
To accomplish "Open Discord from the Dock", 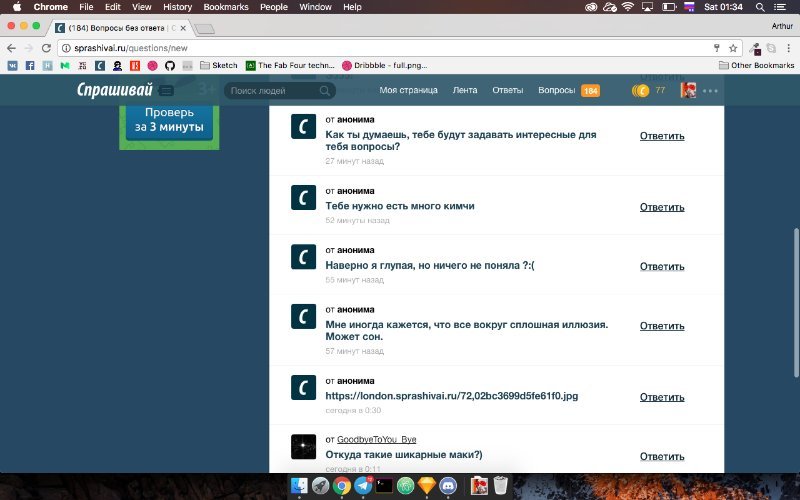I will pos(448,486).
